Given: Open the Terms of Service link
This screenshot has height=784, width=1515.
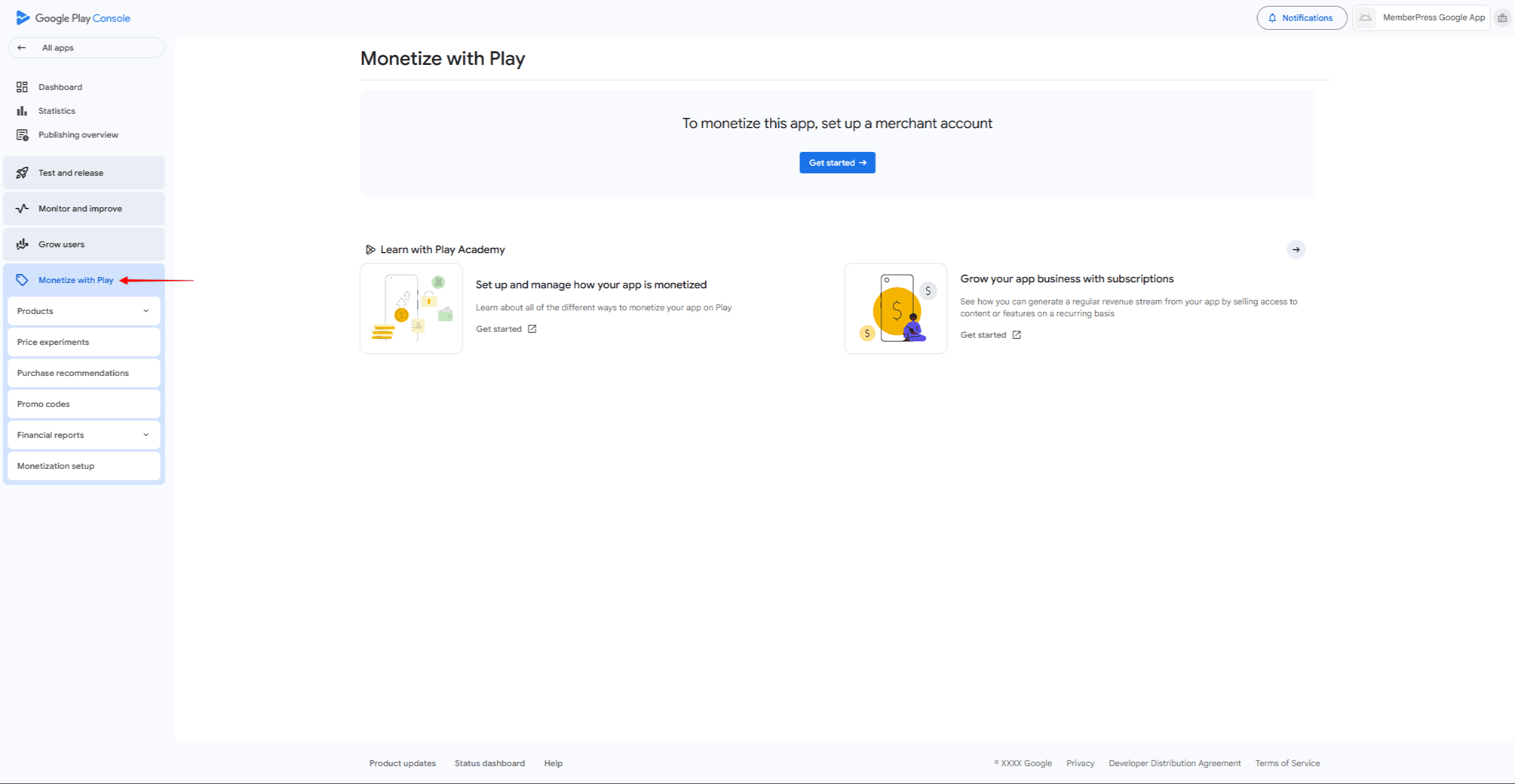Looking at the screenshot, I should (1287, 763).
